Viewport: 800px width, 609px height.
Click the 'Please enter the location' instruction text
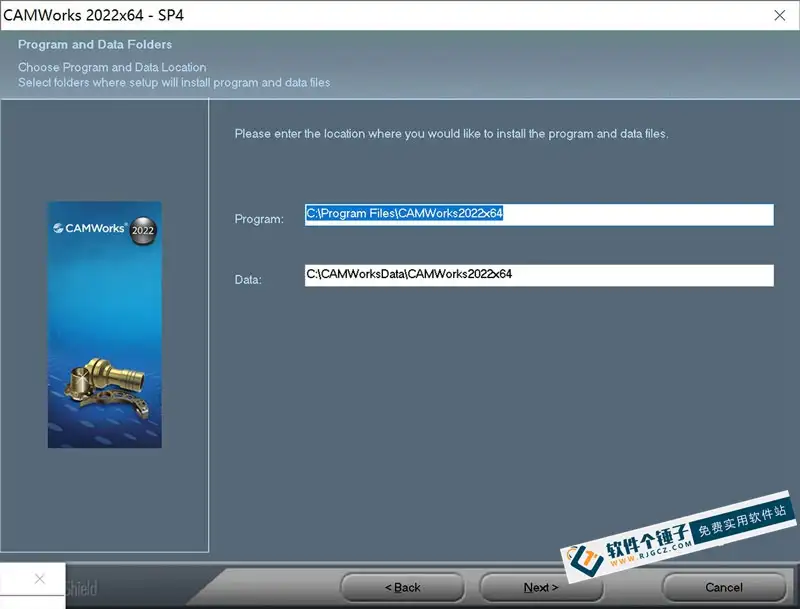click(451, 134)
